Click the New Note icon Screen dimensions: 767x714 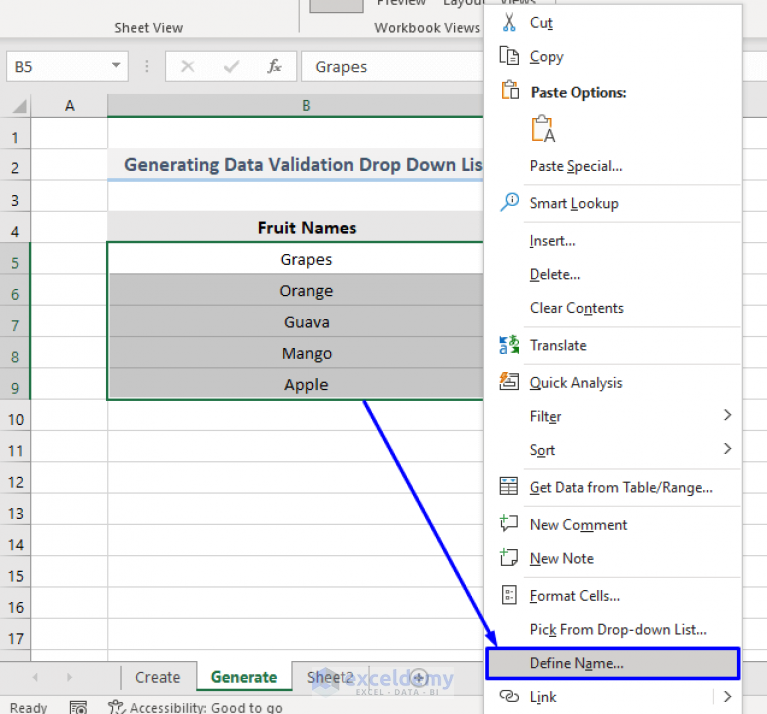pyautogui.click(x=509, y=557)
